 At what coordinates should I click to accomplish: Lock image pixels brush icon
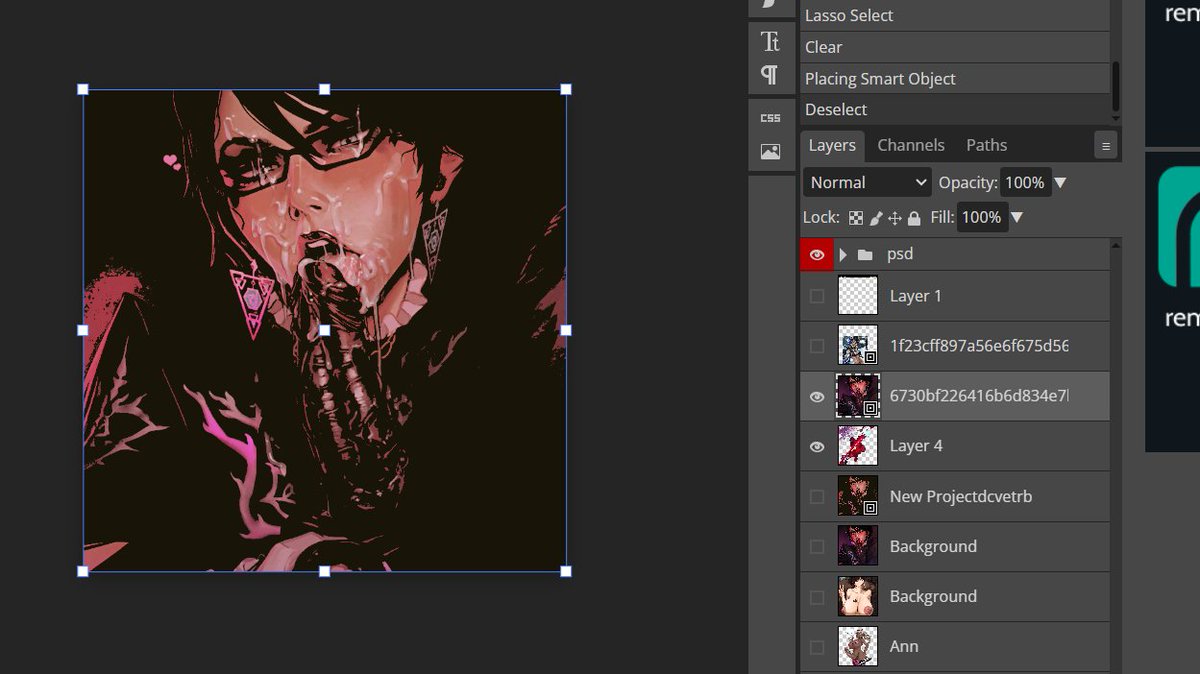pyautogui.click(x=876, y=218)
